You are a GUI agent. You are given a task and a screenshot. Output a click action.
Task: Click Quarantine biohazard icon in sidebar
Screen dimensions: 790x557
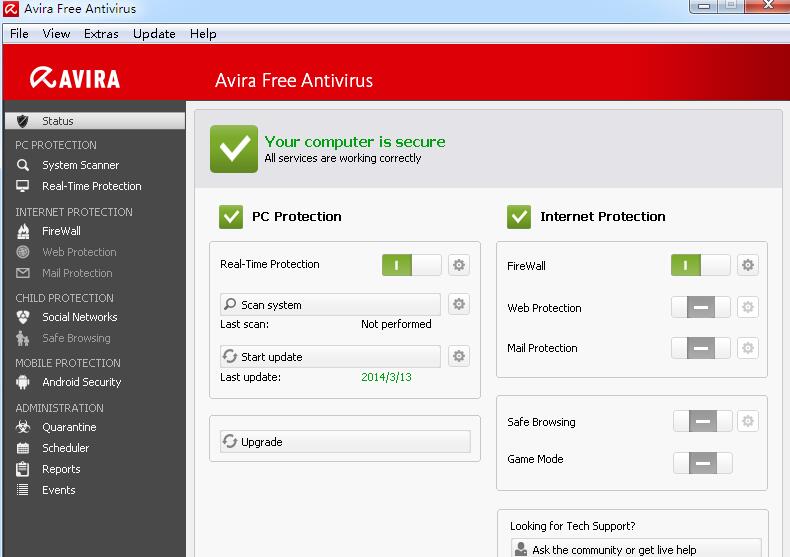(23, 427)
